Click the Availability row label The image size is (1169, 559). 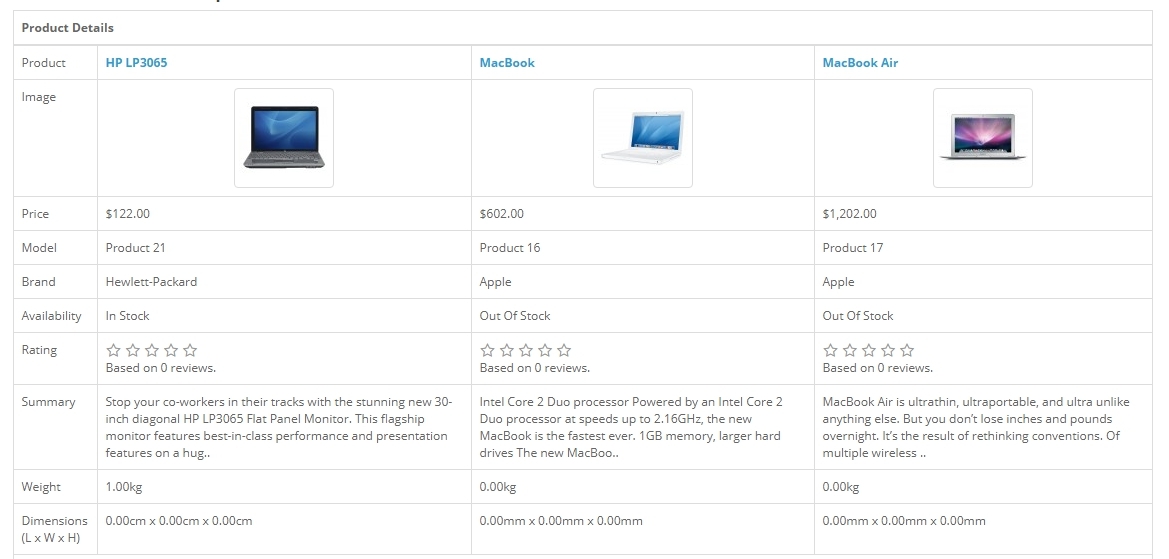(x=51, y=316)
